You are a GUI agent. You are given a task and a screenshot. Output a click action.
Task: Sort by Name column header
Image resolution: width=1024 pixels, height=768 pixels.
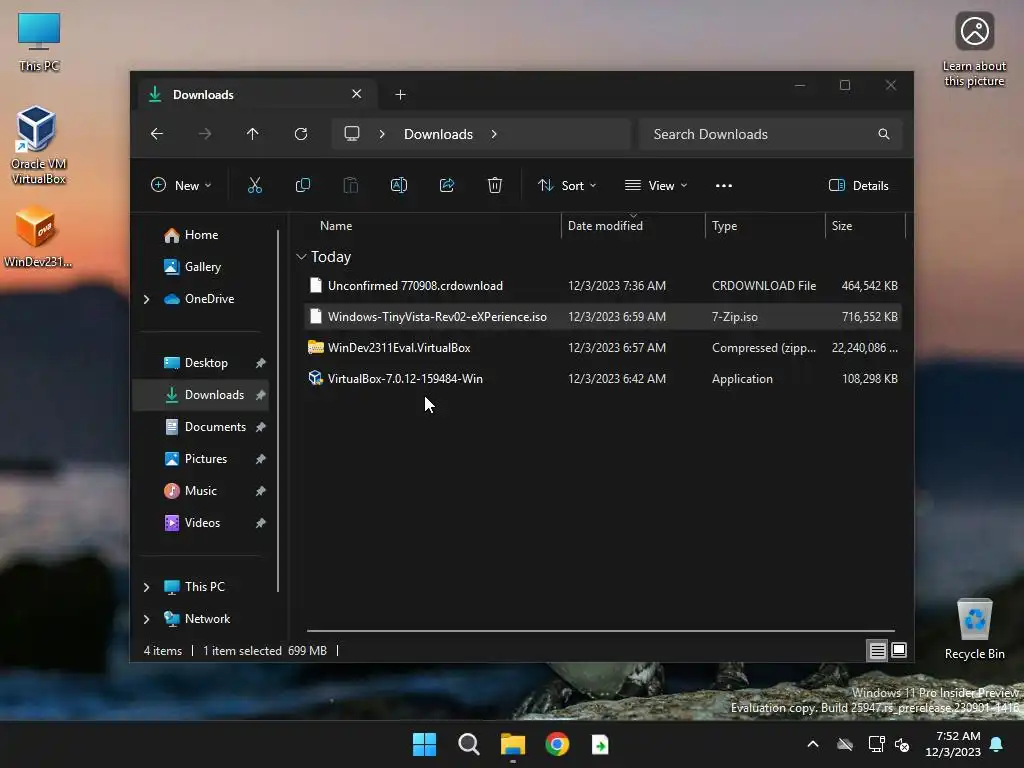(x=336, y=226)
